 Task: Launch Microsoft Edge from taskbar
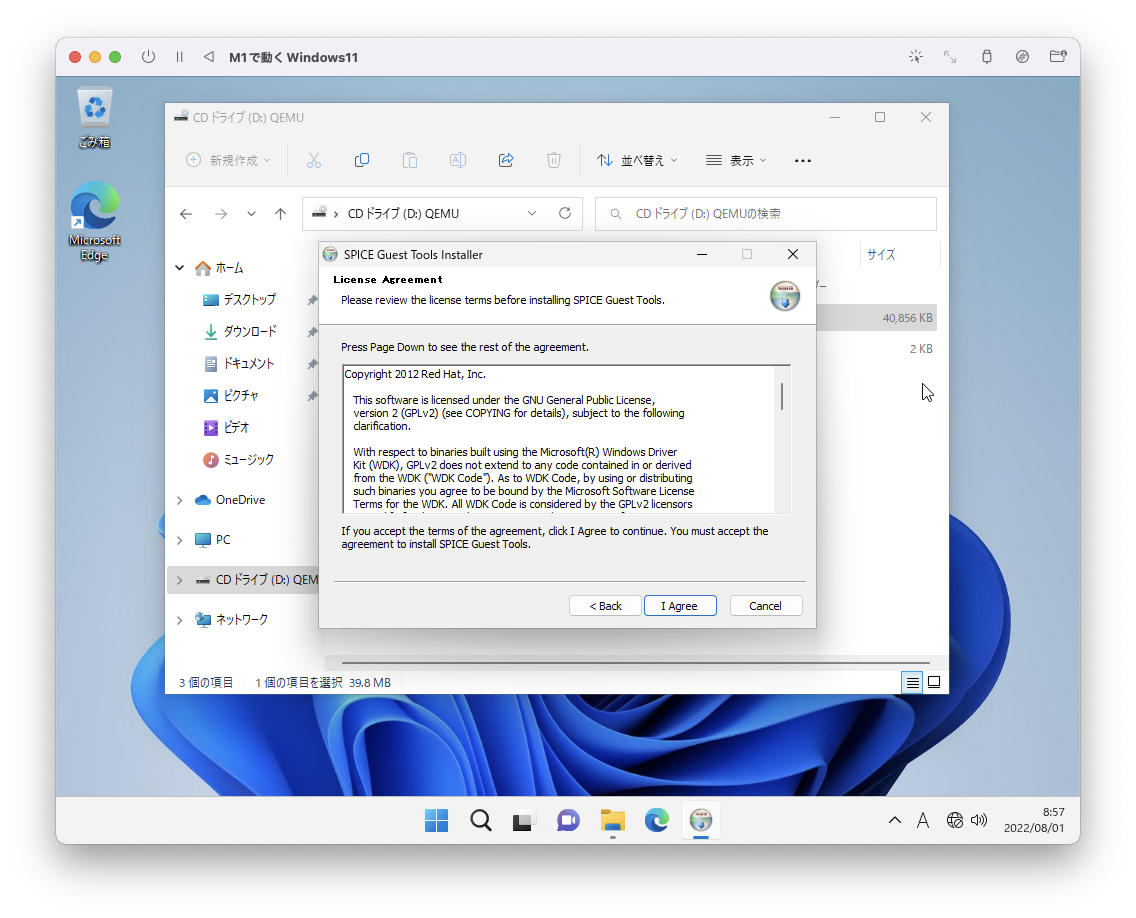coord(656,820)
